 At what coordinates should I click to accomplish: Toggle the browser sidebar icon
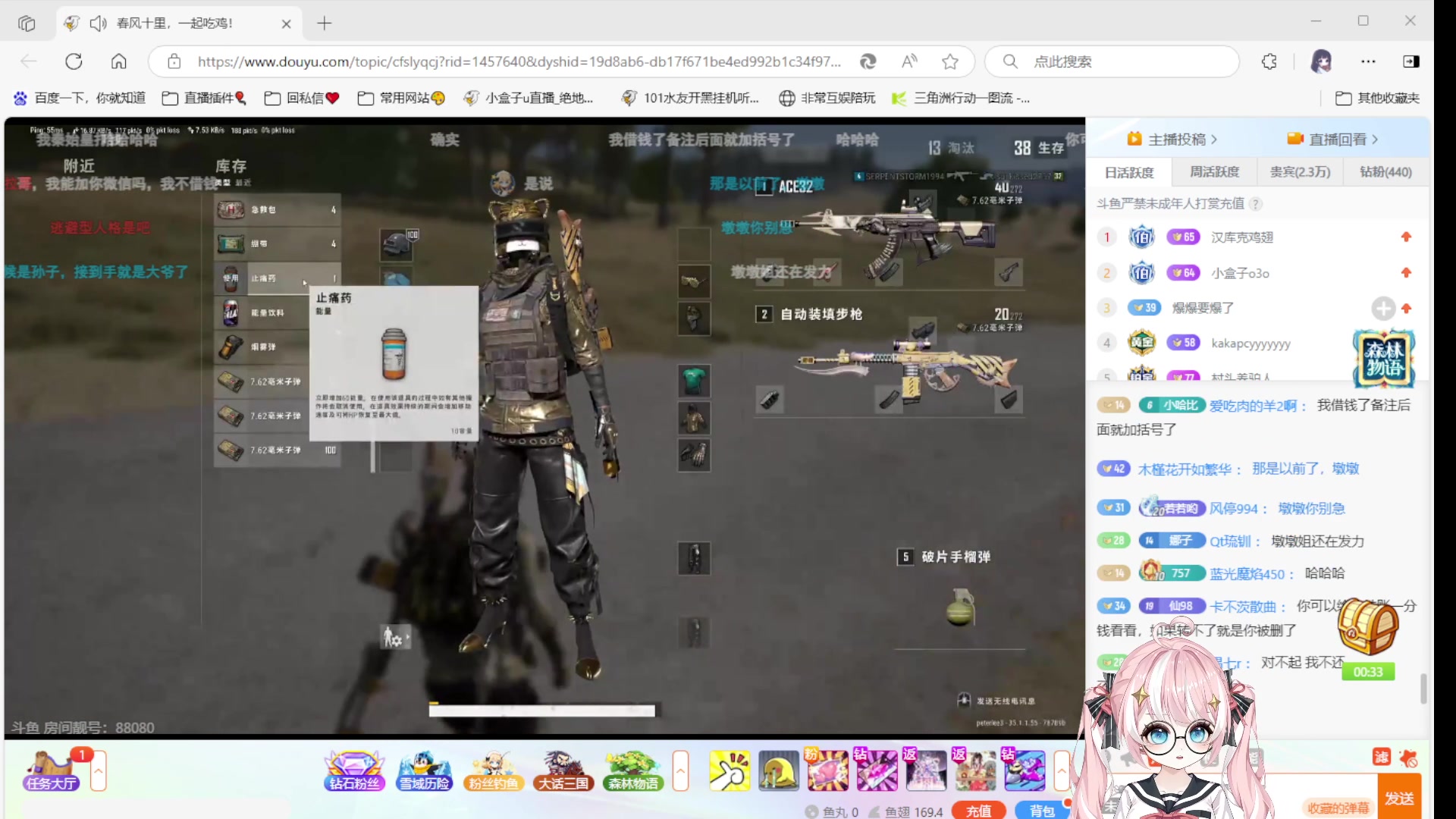1411,61
